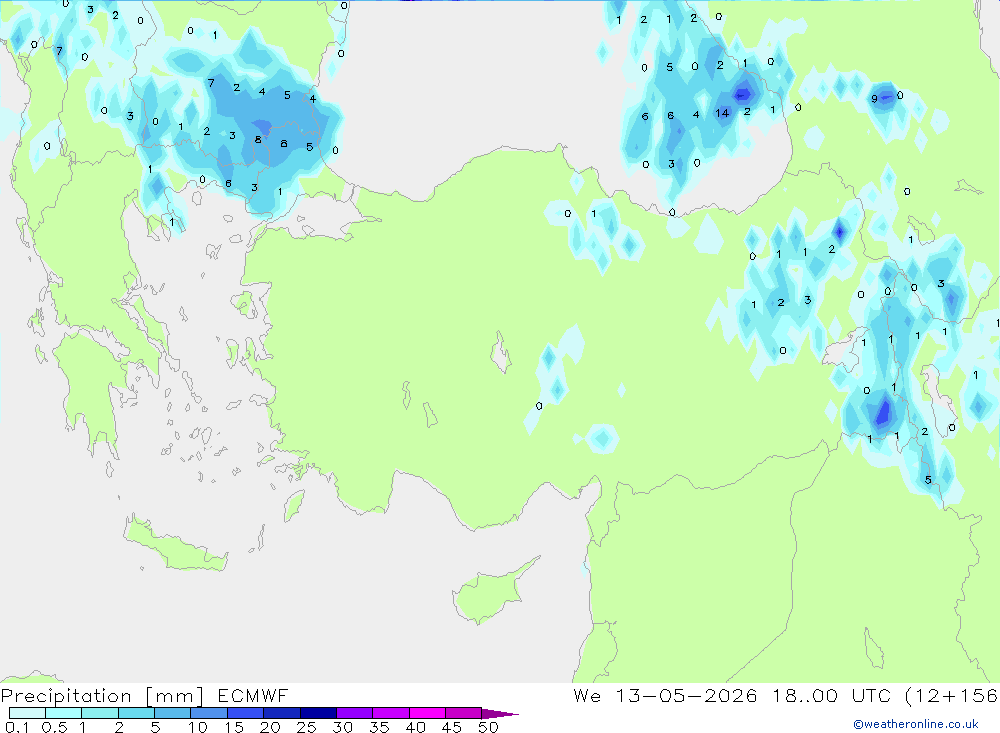Click the legend label 0.5
This screenshot has width=1000, height=733.
(54, 727)
